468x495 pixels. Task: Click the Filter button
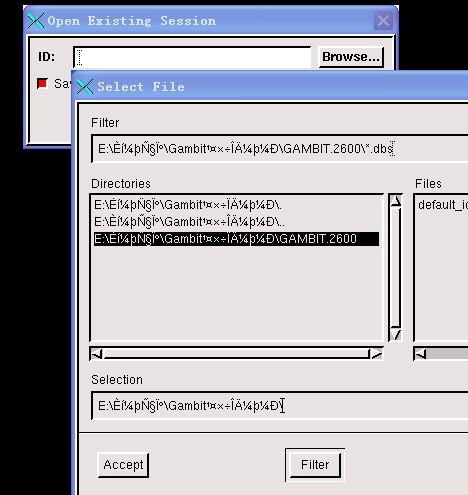tap(315, 465)
